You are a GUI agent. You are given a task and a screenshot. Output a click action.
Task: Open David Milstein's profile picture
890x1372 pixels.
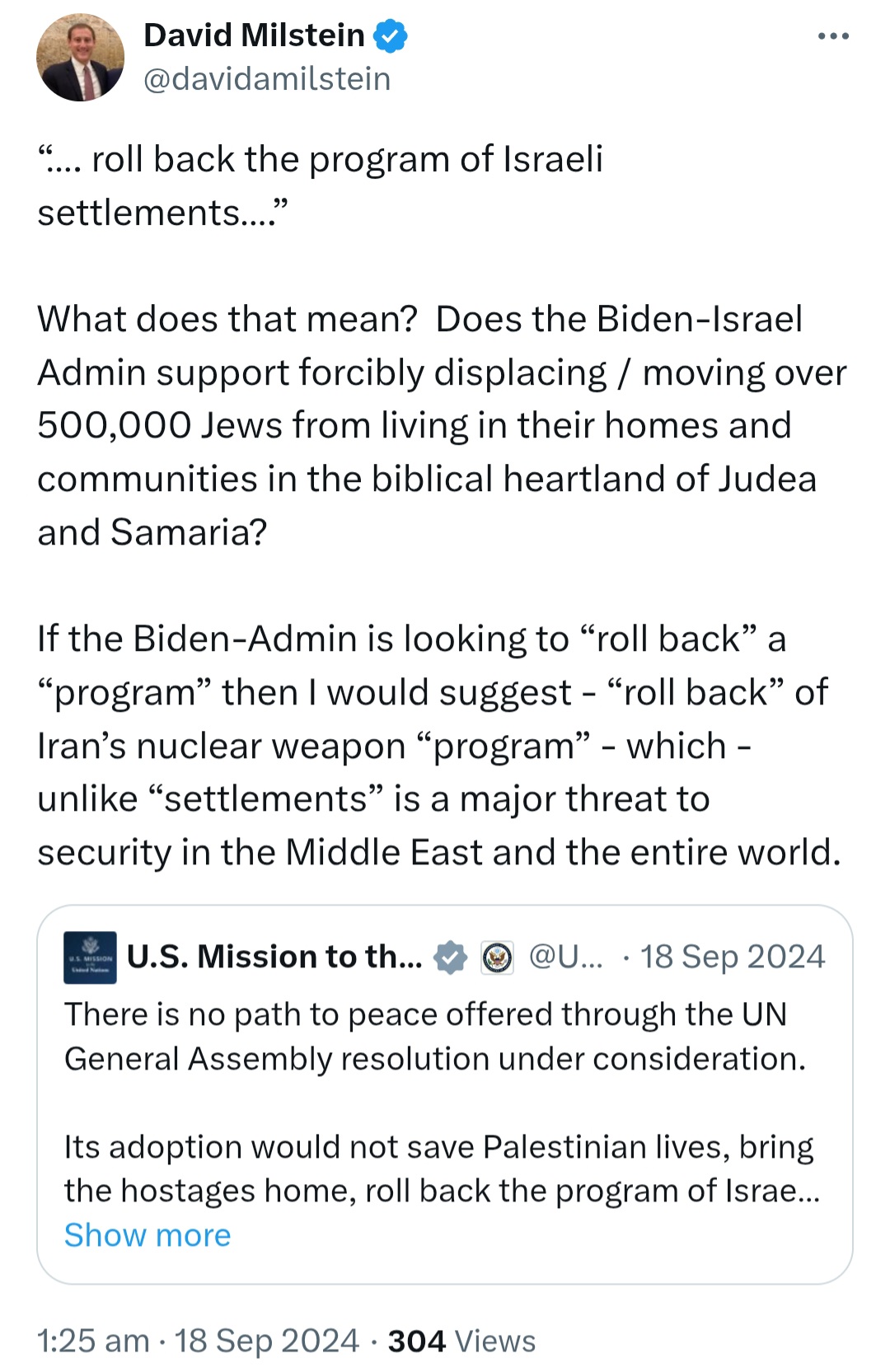tap(80, 58)
